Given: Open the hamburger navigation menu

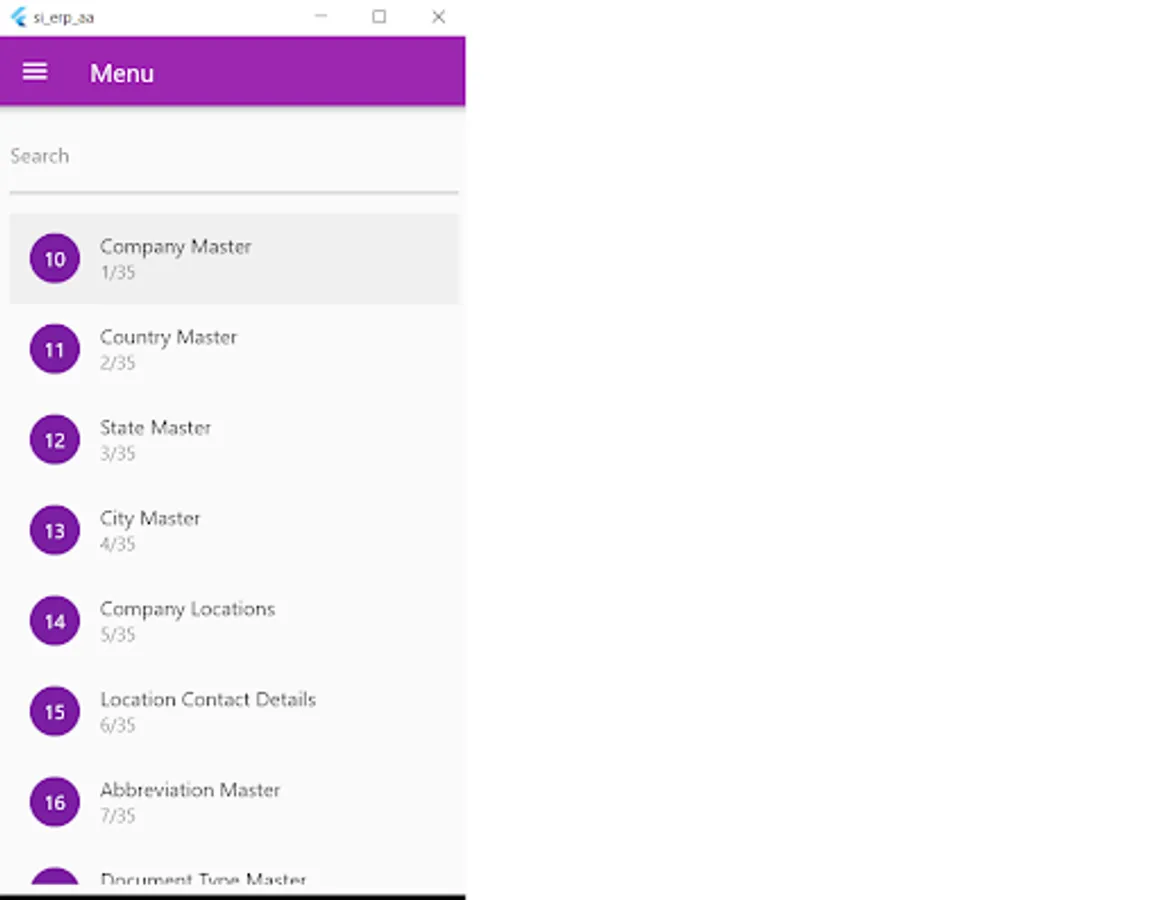Looking at the screenshot, I should (35, 72).
